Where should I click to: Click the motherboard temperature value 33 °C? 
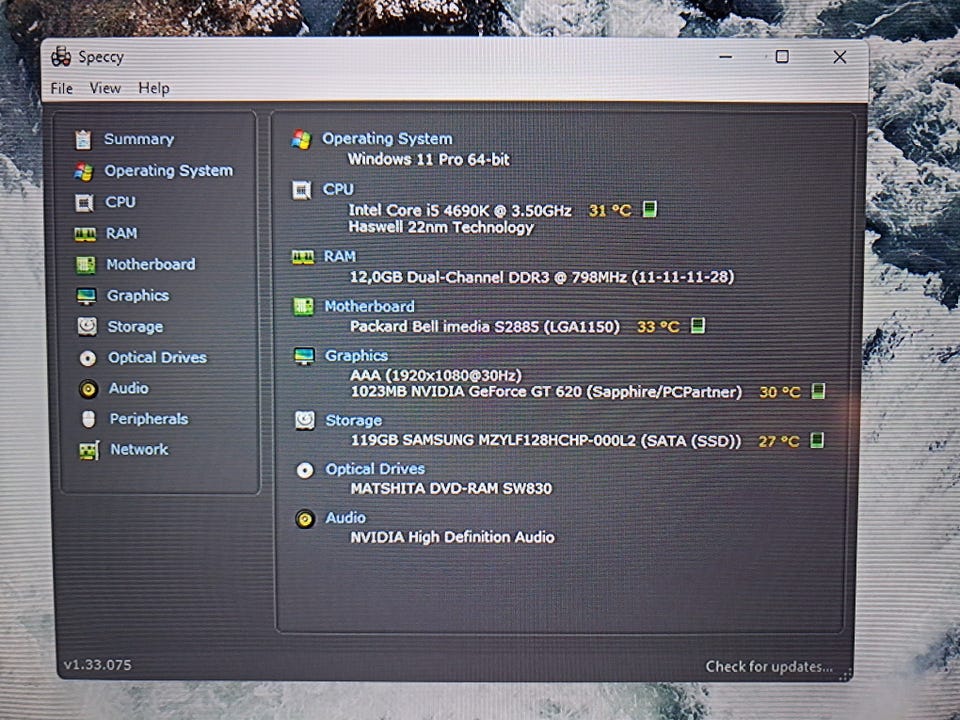(x=658, y=327)
